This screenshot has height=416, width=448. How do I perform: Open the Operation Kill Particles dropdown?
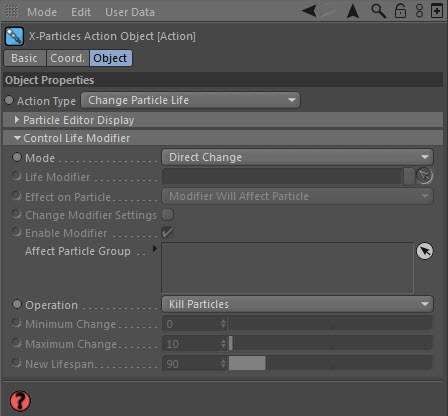tap(297, 304)
